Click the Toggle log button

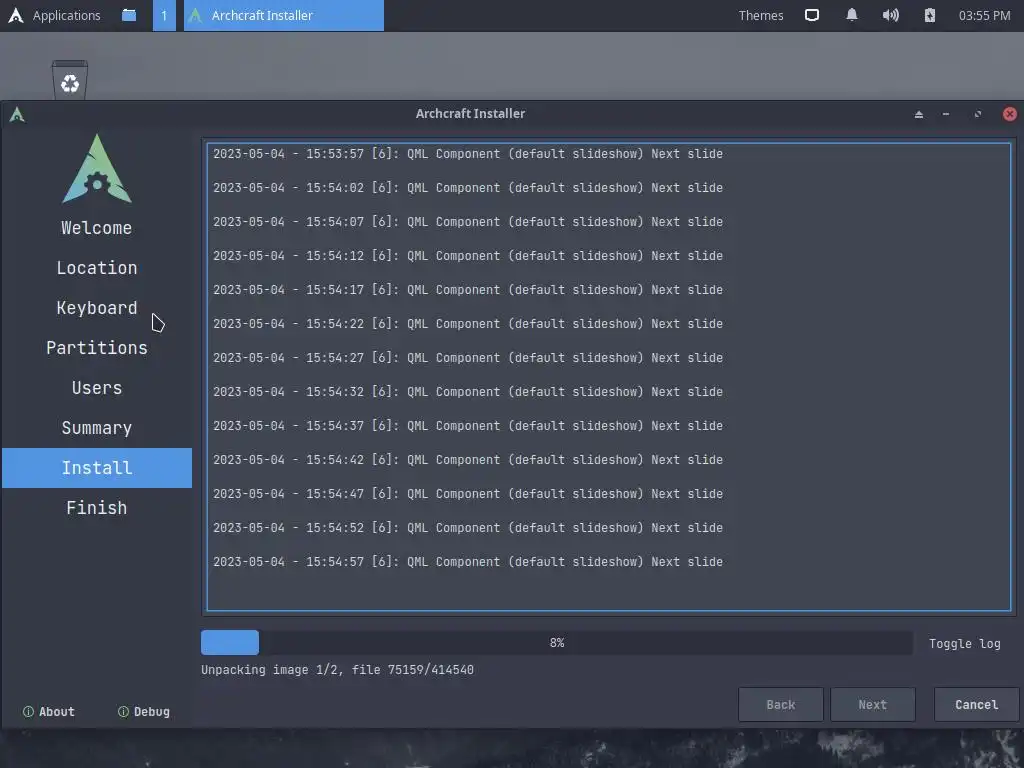965,643
